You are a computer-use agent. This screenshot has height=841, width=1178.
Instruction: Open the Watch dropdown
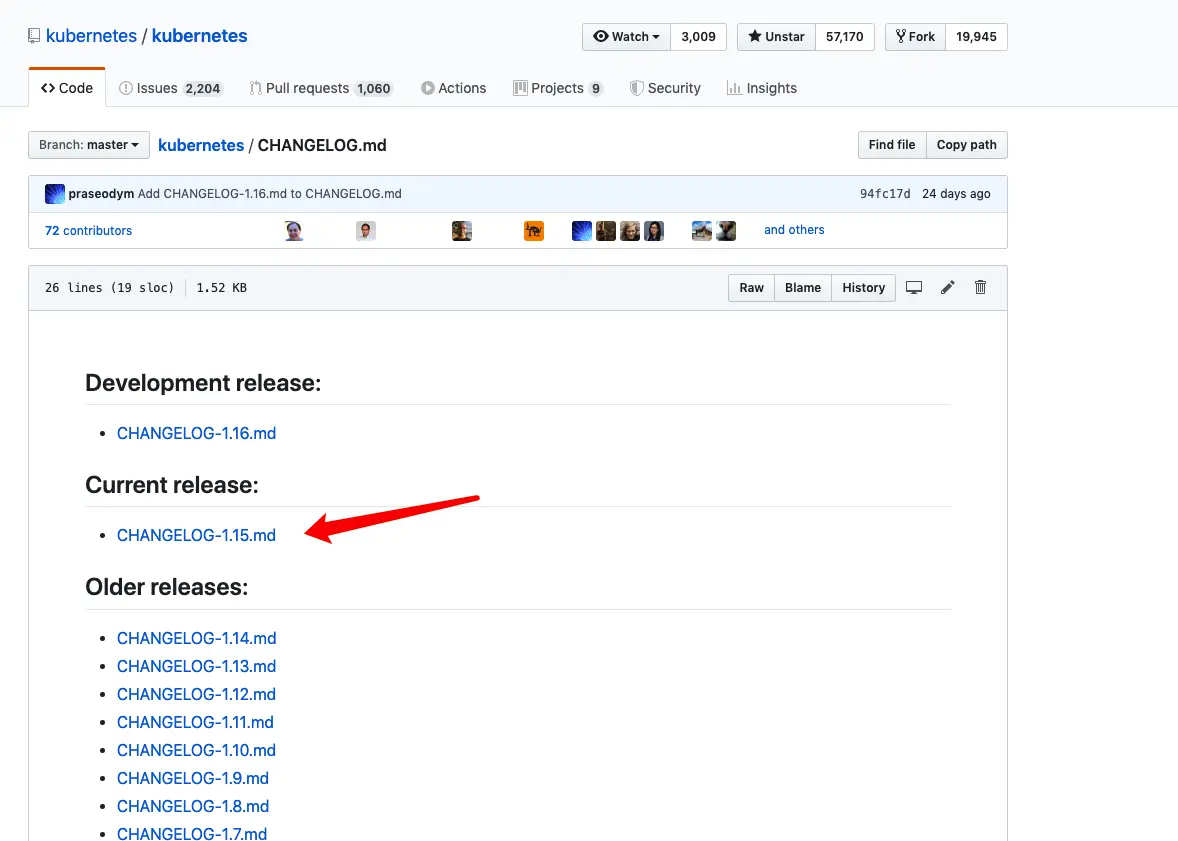[626, 37]
